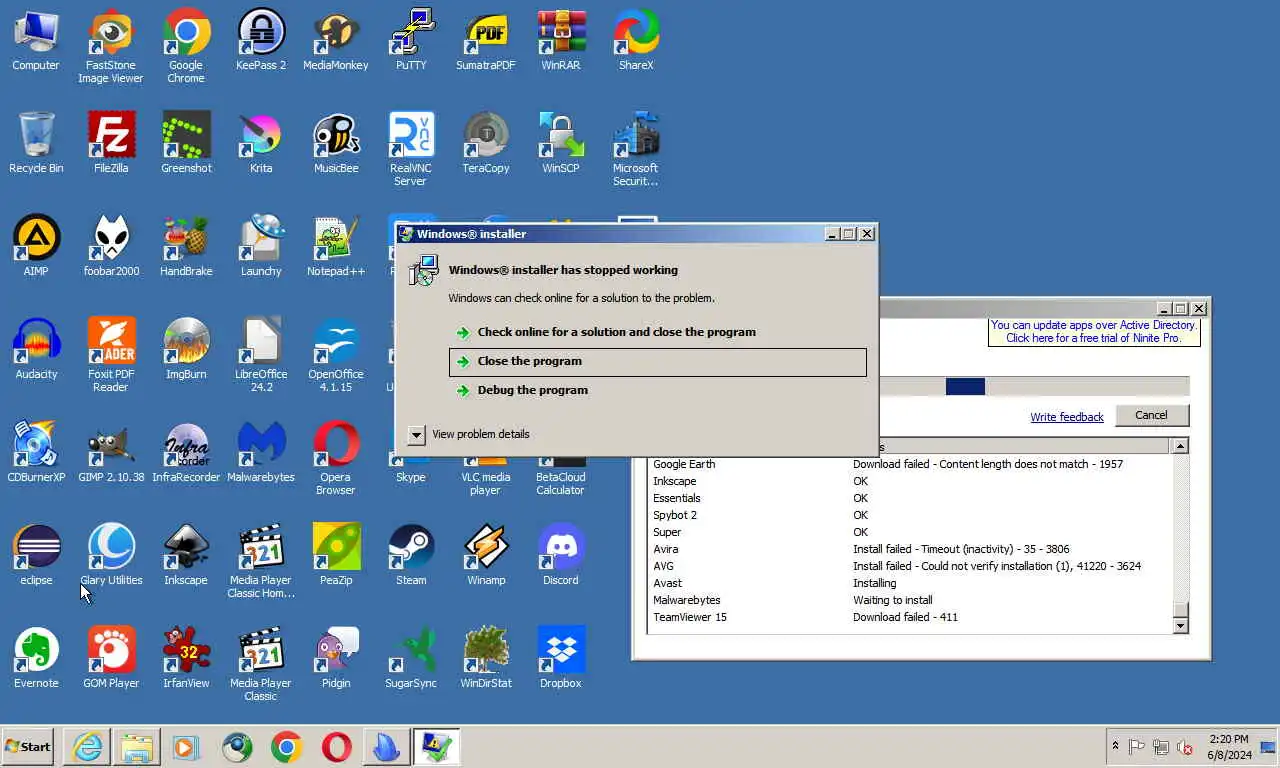The image size is (1280, 768).
Task: Select the AIMP desktop icon
Action: click(x=36, y=246)
